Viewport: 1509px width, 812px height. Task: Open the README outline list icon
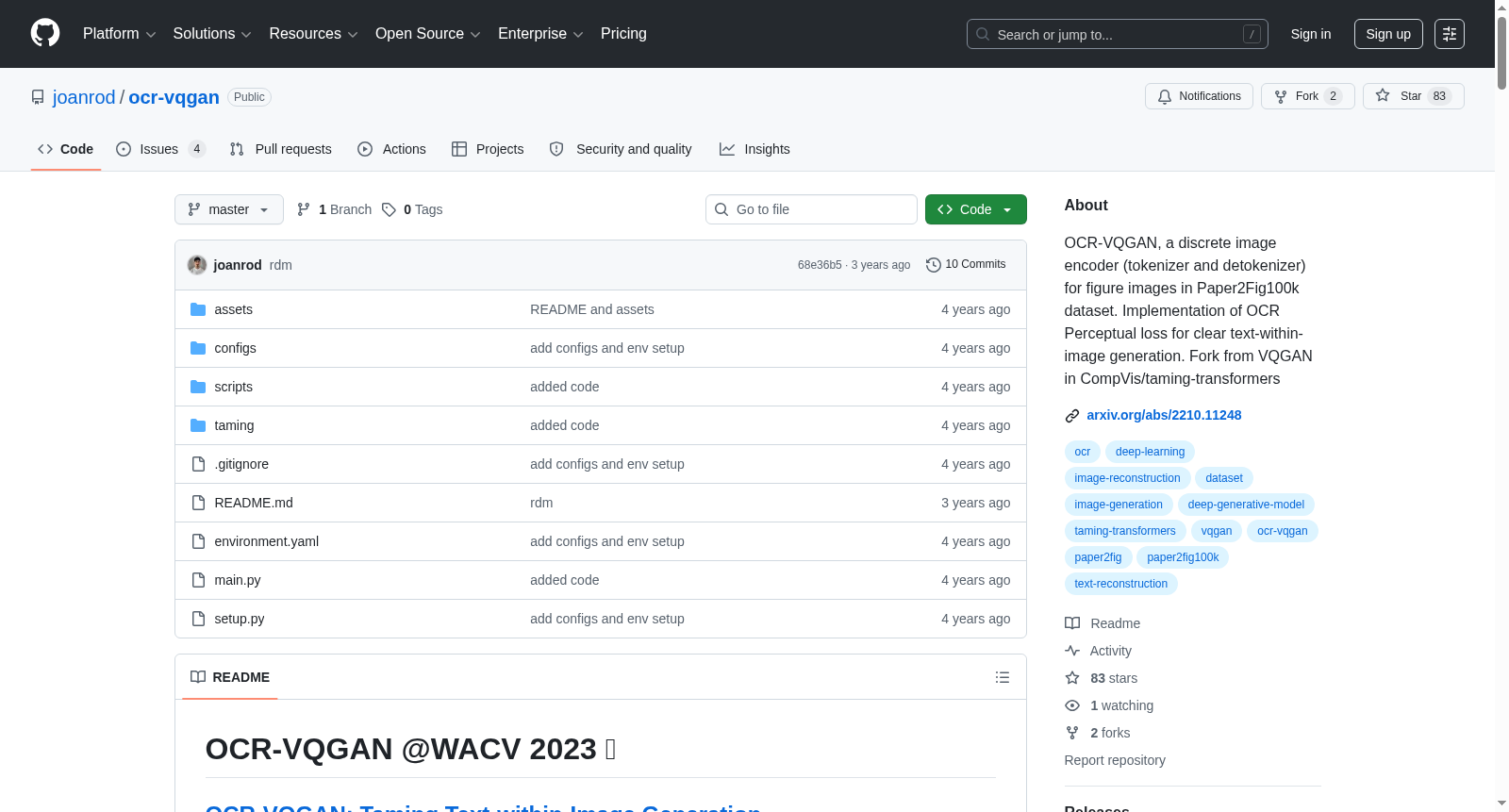[x=1003, y=677]
